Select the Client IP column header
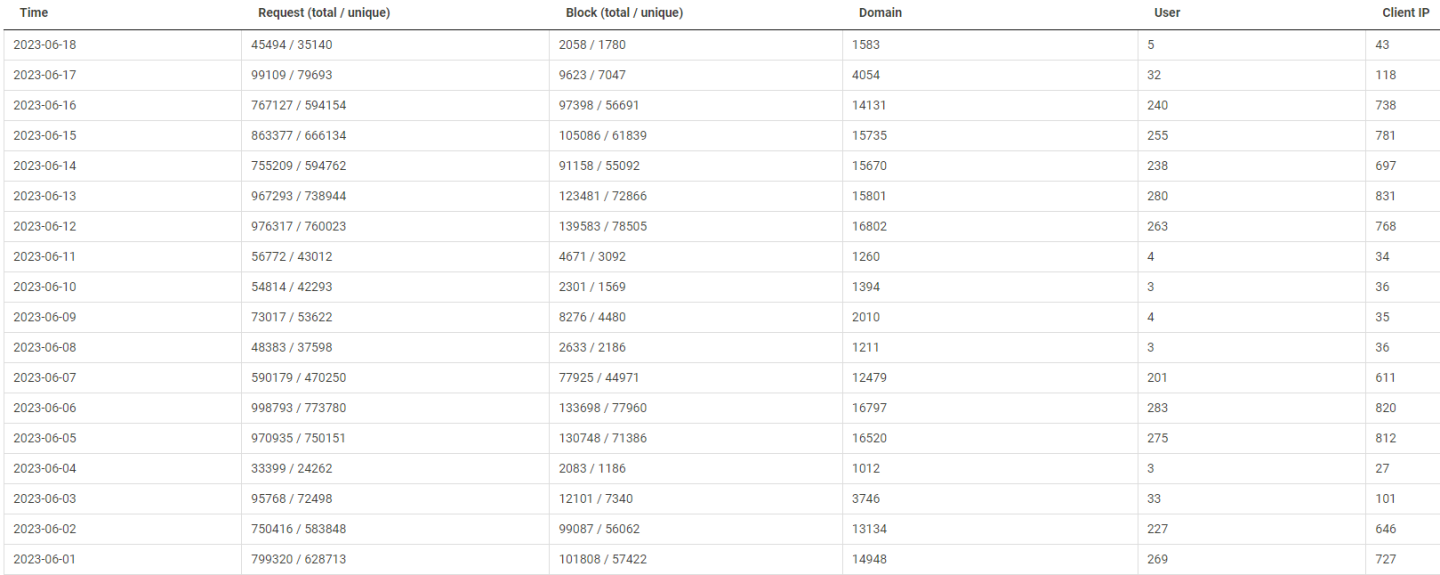The height and width of the screenshot is (575, 1440). 1405,13
